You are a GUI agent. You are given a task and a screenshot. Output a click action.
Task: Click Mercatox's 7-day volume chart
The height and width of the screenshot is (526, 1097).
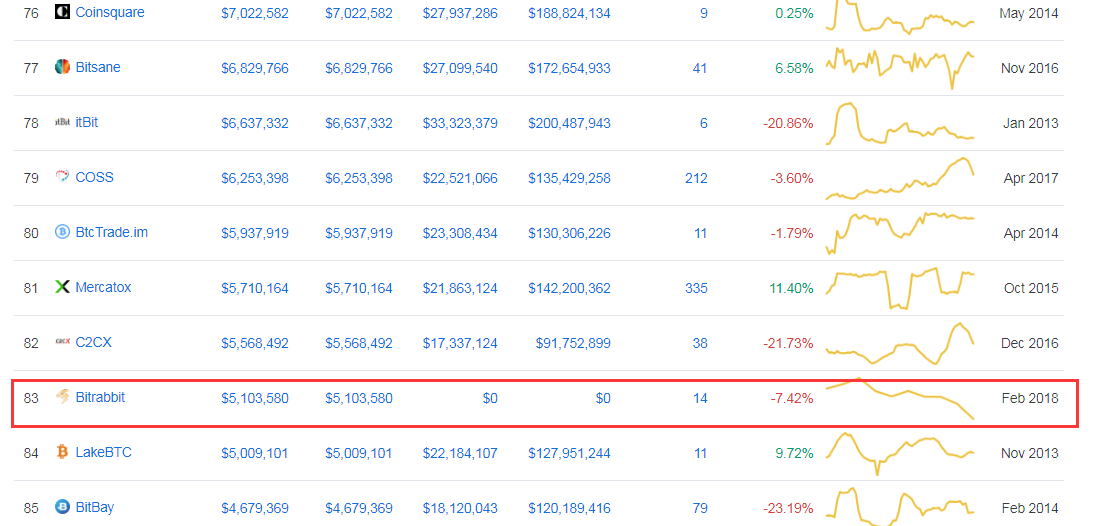(x=900, y=288)
